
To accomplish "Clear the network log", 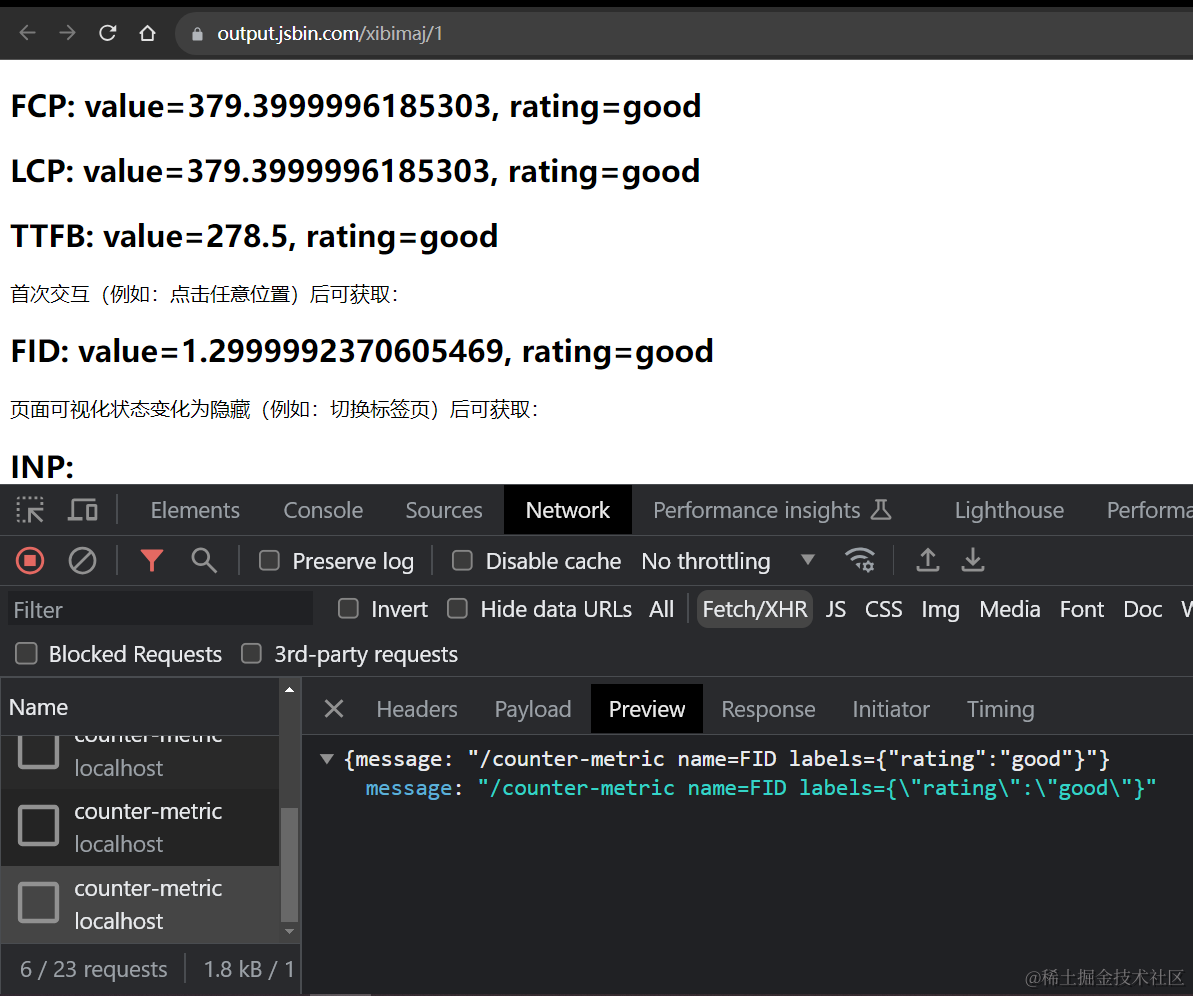I will point(82,561).
